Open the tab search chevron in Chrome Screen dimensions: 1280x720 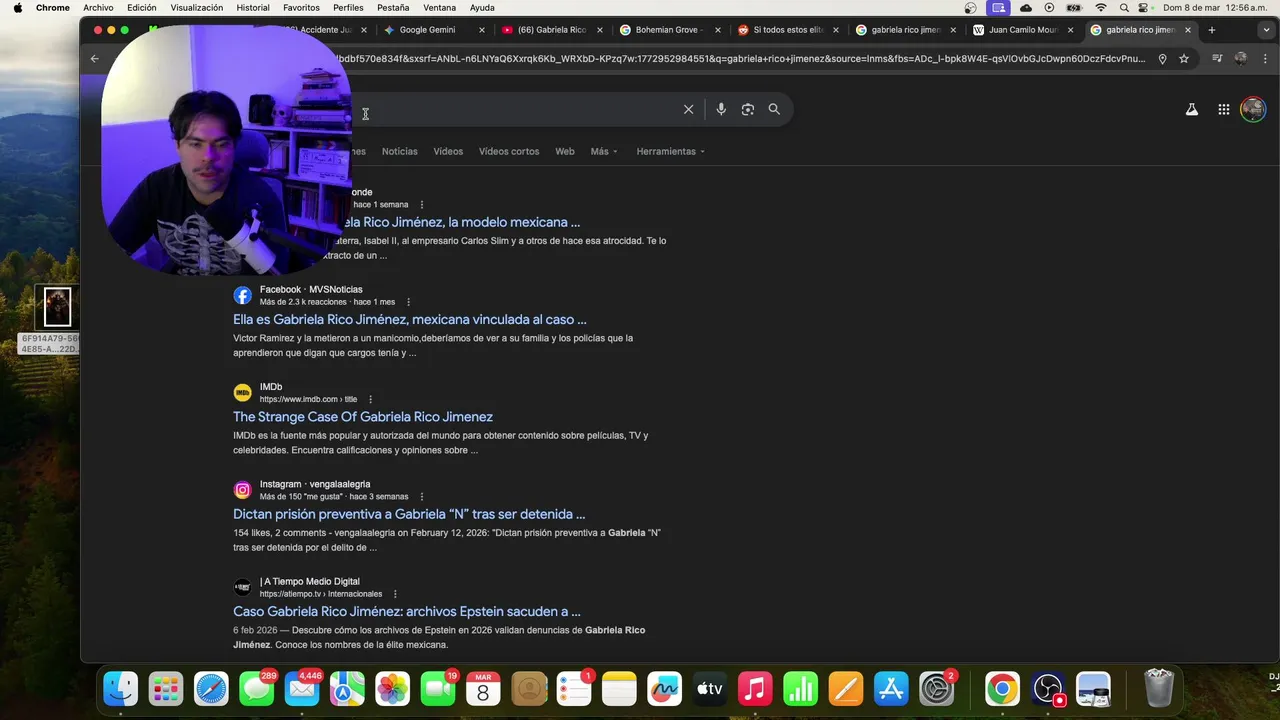1266,30
